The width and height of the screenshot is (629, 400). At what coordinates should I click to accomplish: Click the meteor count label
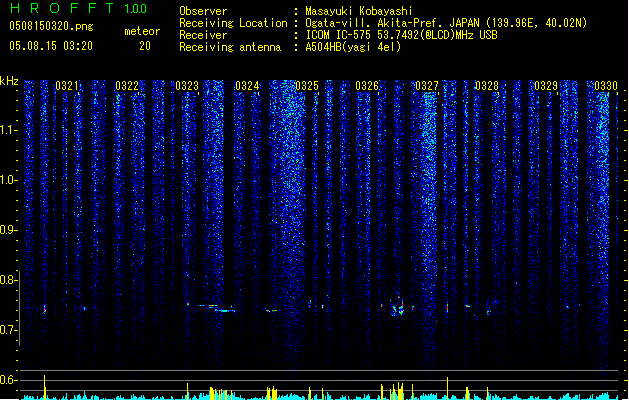coord(142,31)
